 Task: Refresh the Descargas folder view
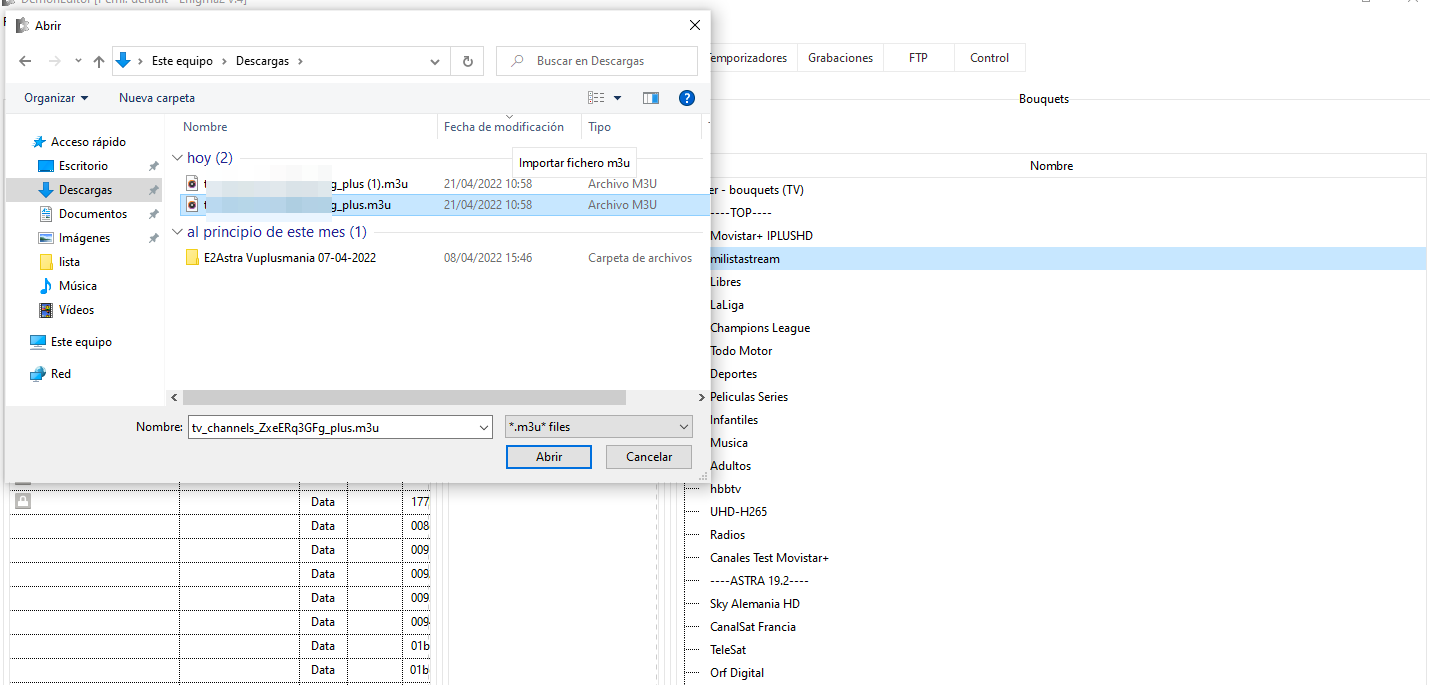467,61
